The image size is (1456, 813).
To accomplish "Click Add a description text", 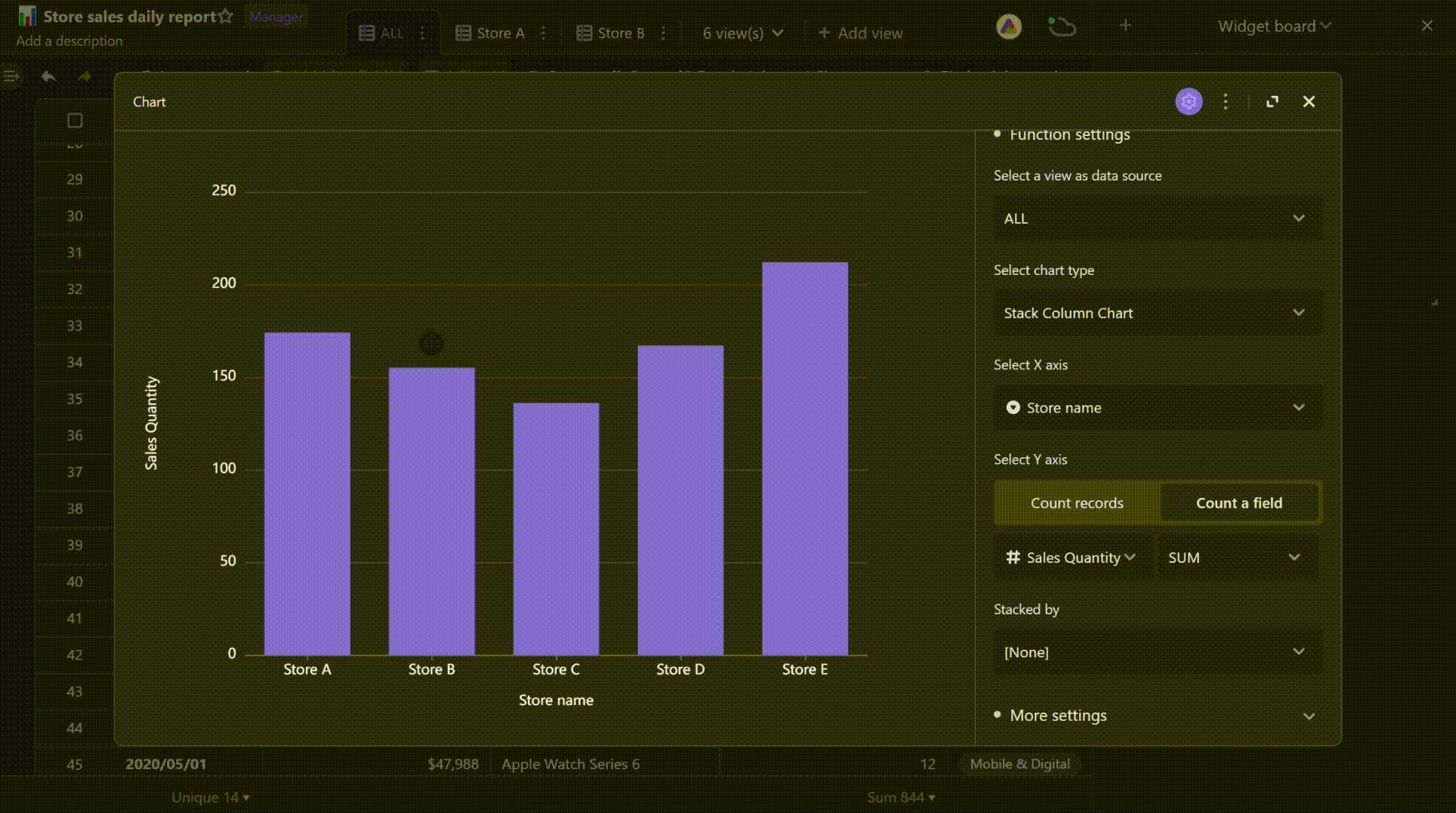I will point(69,41).
